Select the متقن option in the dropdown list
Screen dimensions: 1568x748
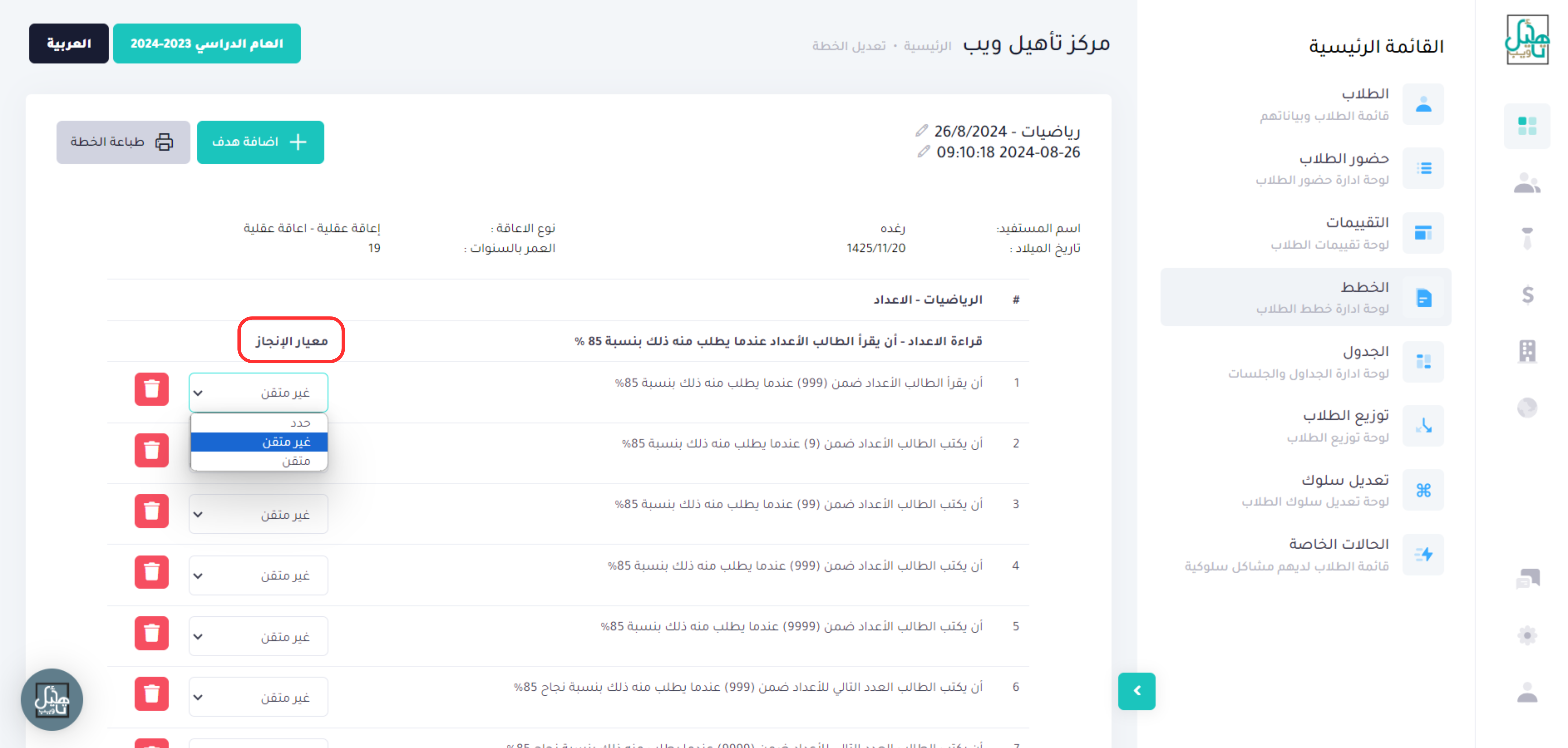click(259, 461)
